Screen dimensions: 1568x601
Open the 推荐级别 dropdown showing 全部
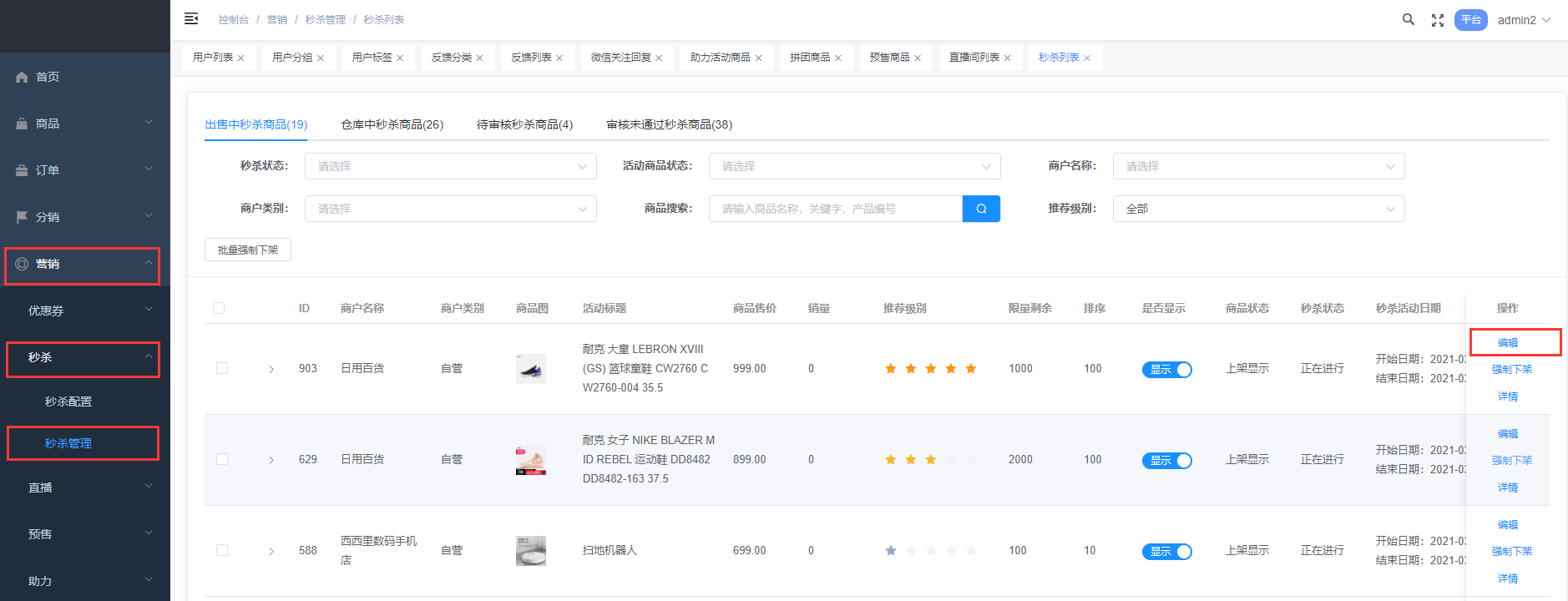point(1258,209)
